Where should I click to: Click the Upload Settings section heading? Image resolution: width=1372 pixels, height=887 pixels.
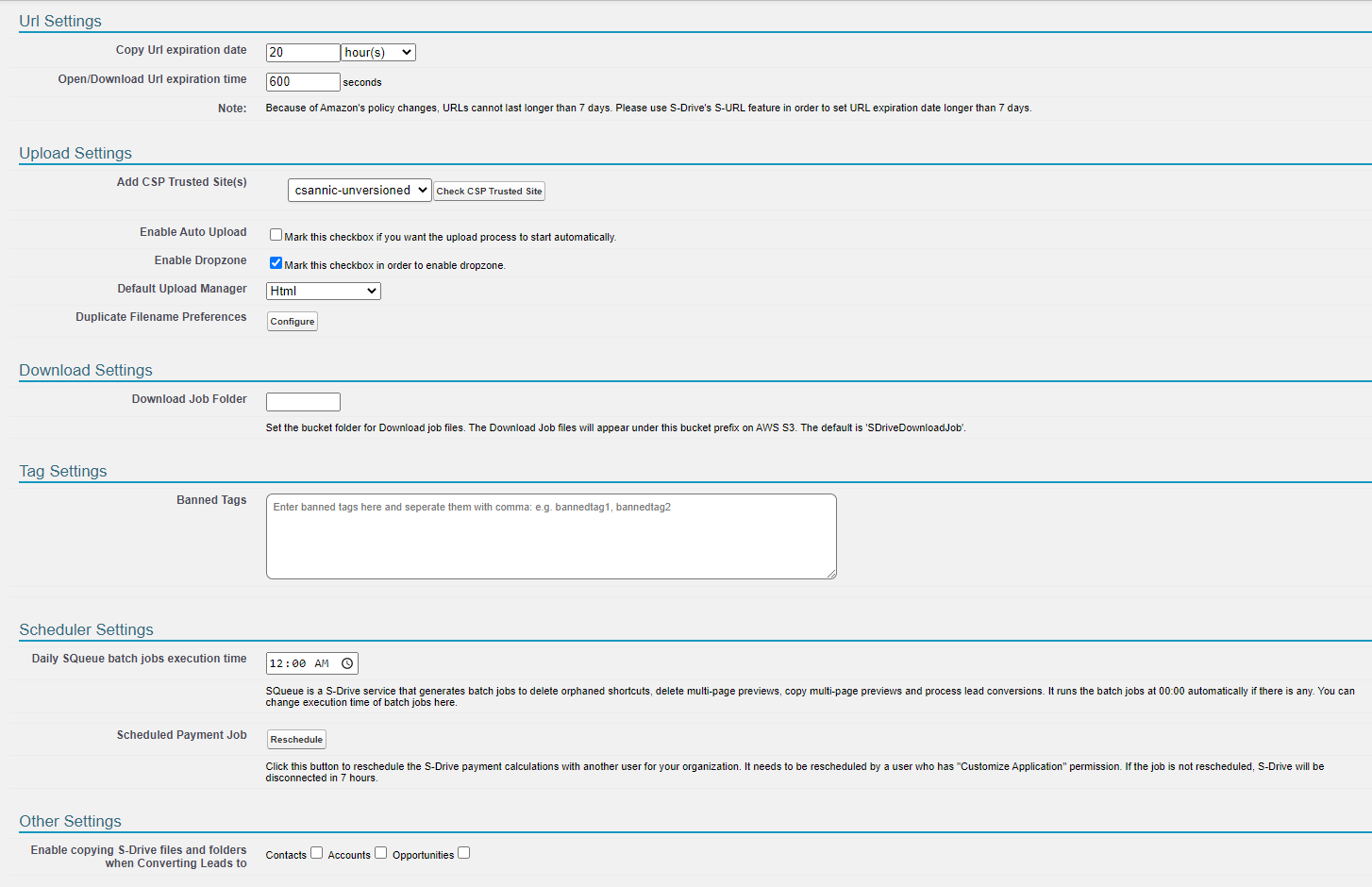(75, 153)
